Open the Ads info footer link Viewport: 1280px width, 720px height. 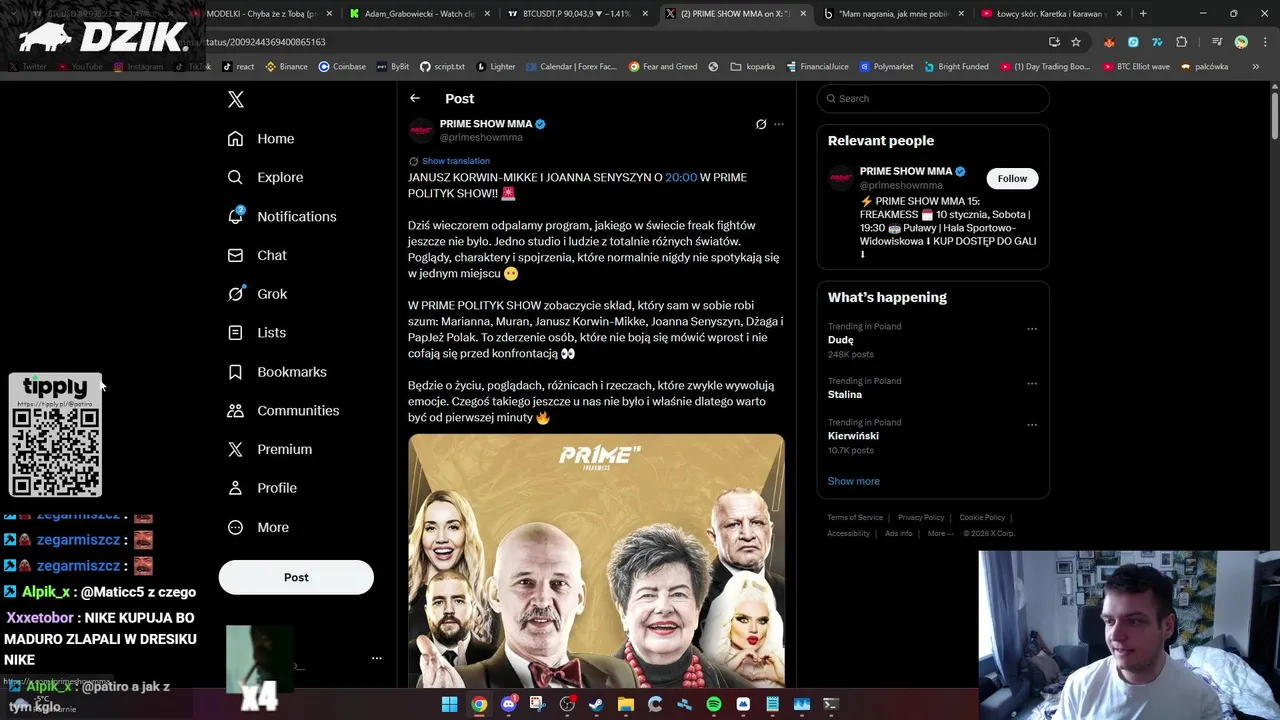(x=899, y=534)
